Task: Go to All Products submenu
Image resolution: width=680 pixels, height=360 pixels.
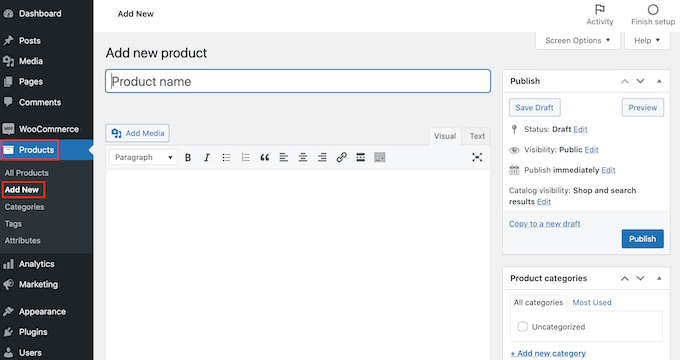Action: pos(26,173)
